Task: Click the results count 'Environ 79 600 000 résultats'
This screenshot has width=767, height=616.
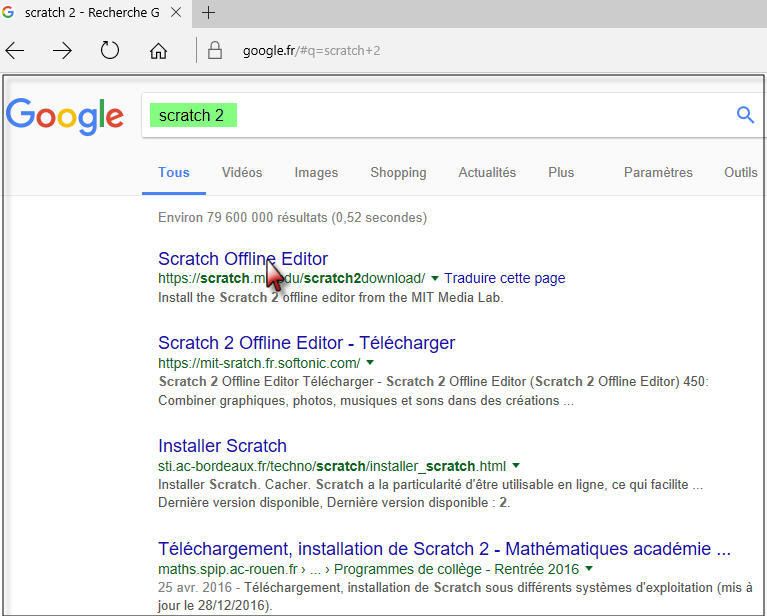Action: point(292,217)
